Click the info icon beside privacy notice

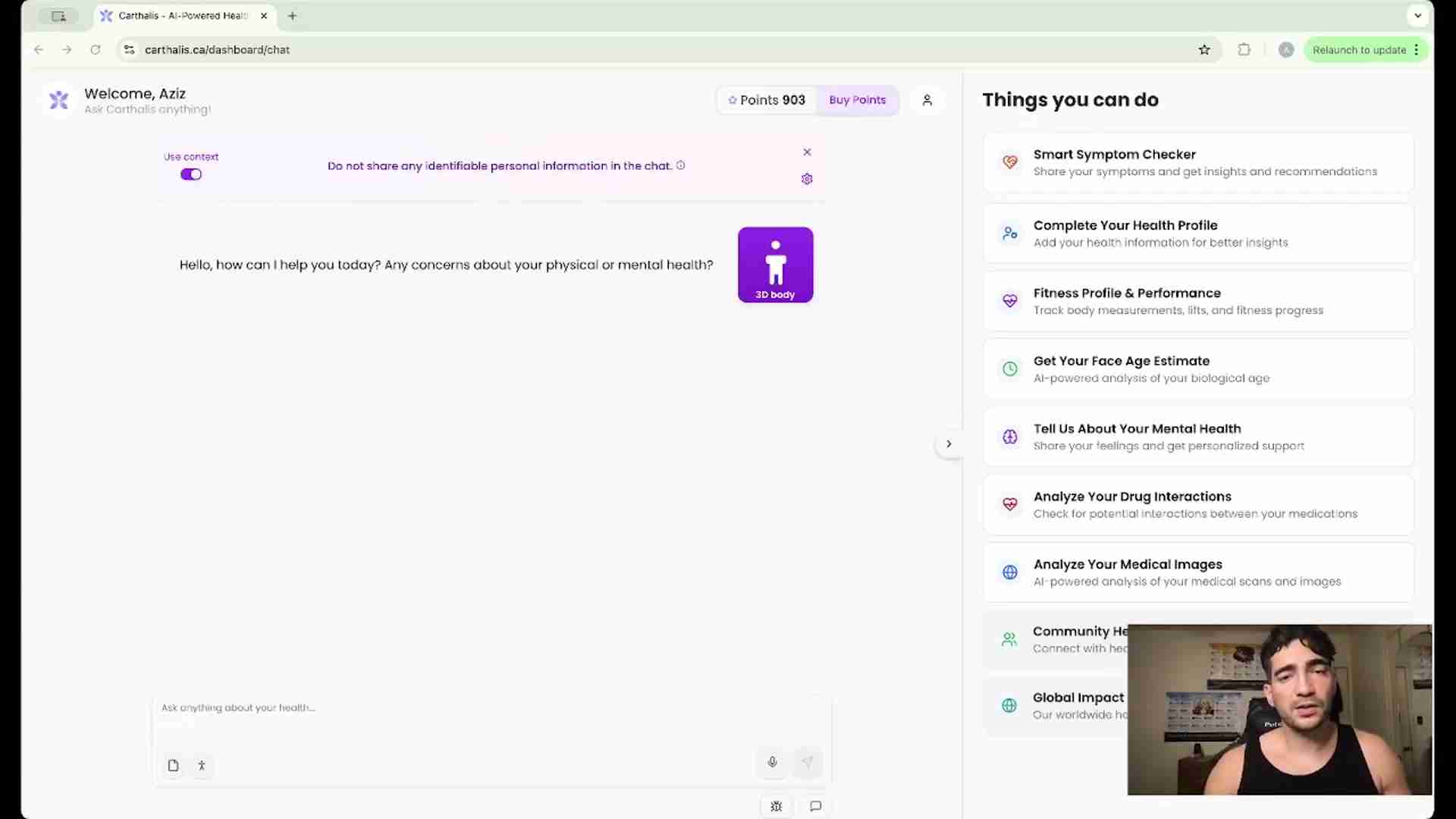click(680, 165)
